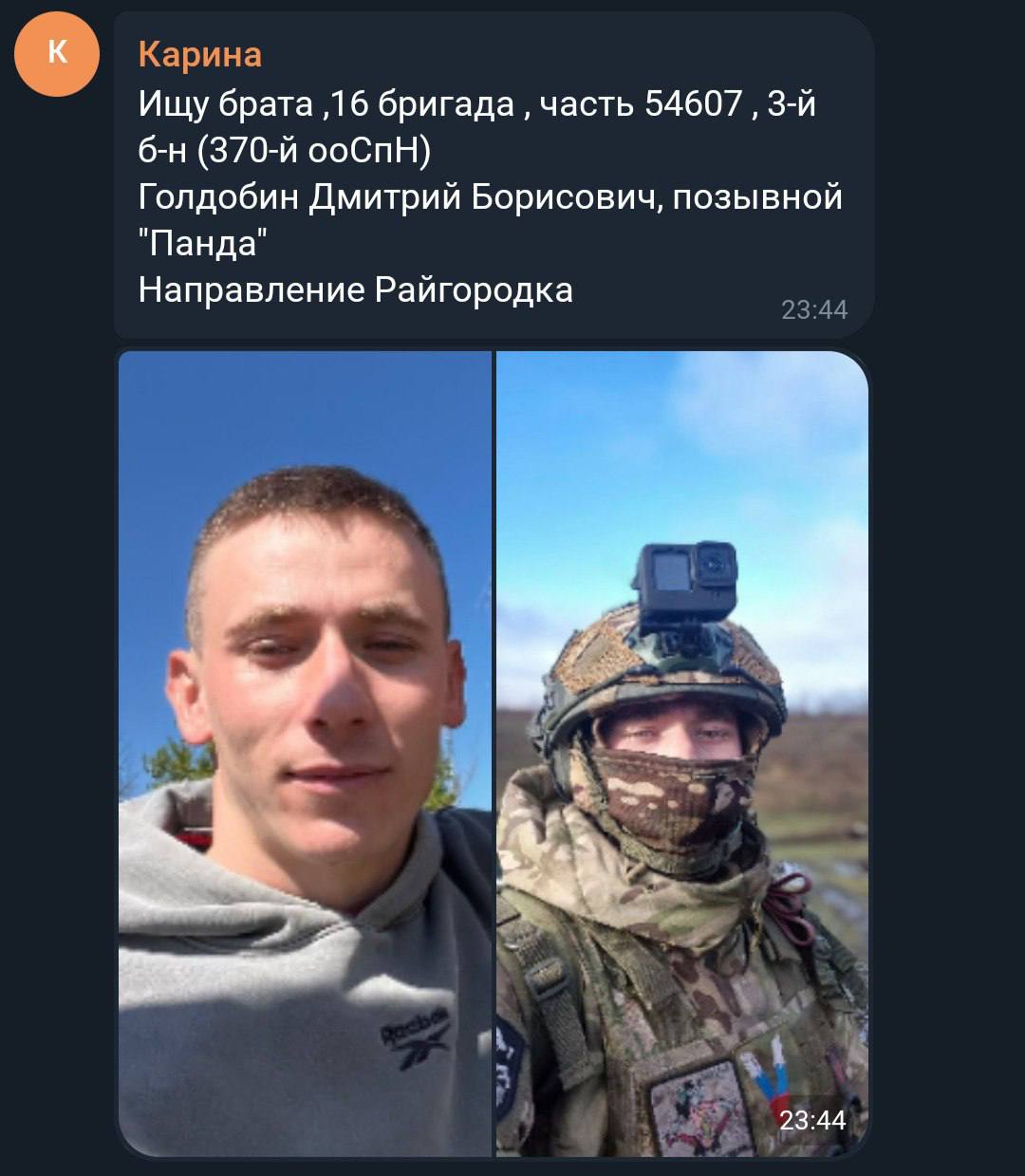Click the 23:44 timestamp overlay on photo
This screenshot has height=1176, width=1025.
(812, 1120)
